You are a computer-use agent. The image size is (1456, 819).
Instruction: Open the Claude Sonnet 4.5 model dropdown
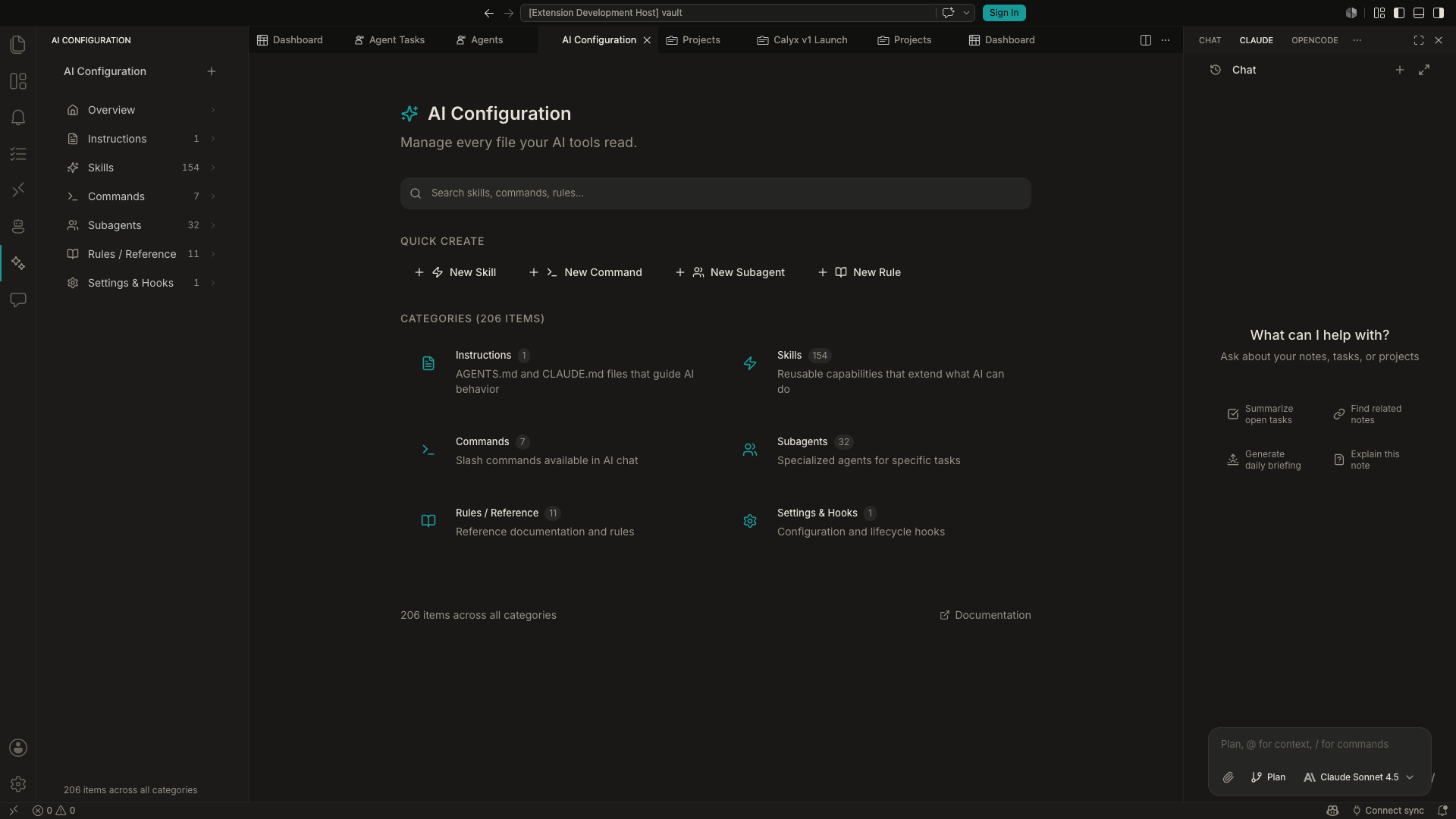[x=1358, y=777]
